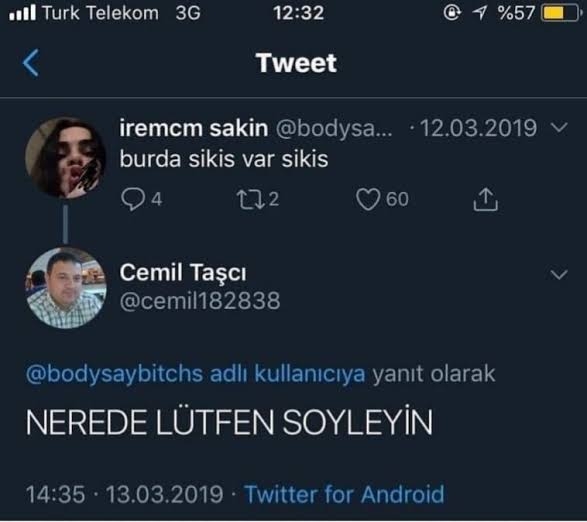This screenshot has width=587, height=522.
Task: Open the Cemil Taşcı display name
Action: point(183,272)
